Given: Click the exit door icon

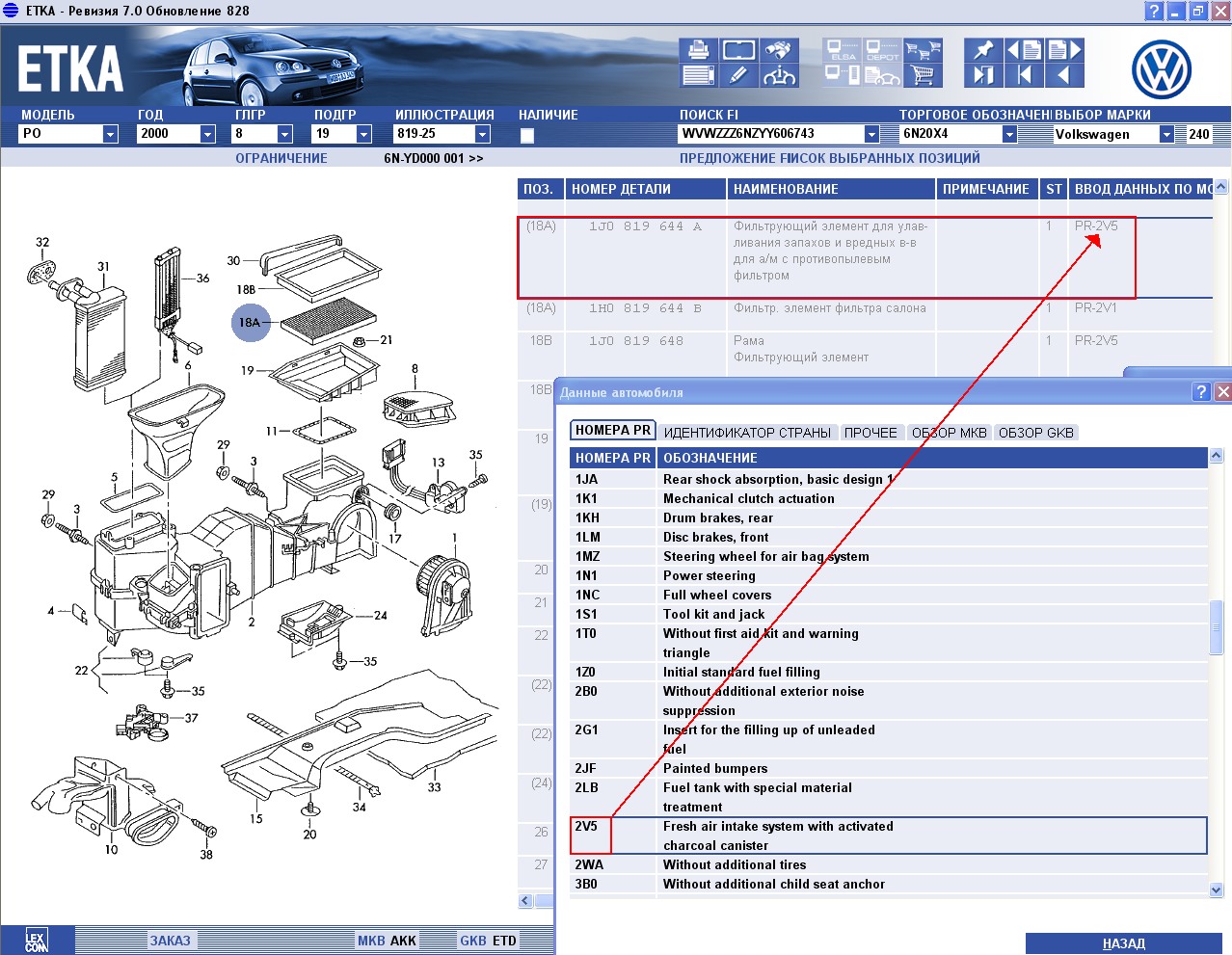Looking at the screenshot, I should pyautogui.click(x=983, y=75).
